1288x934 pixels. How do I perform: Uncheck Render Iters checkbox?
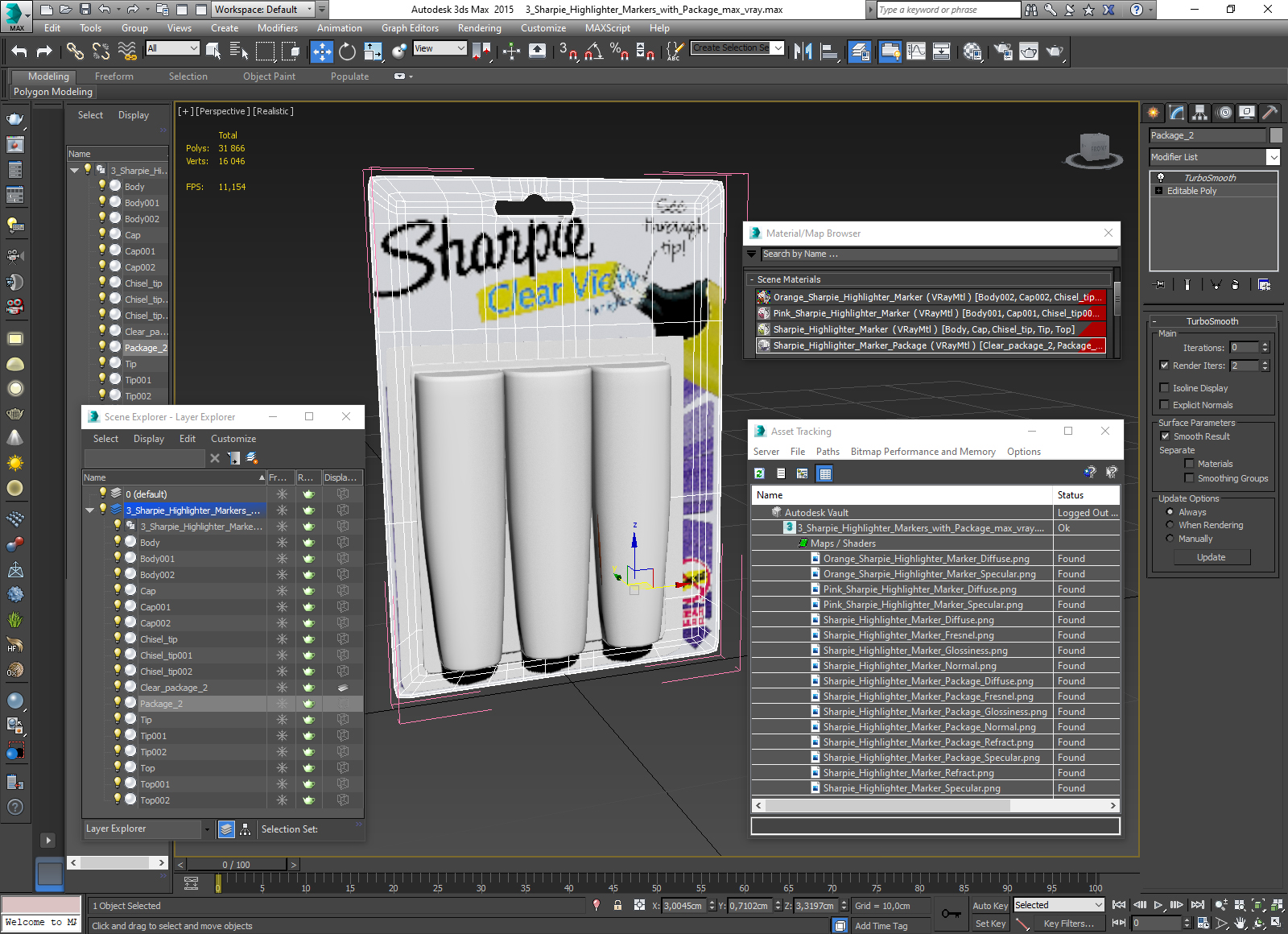pyautogui.click(x=1164, y=366)
